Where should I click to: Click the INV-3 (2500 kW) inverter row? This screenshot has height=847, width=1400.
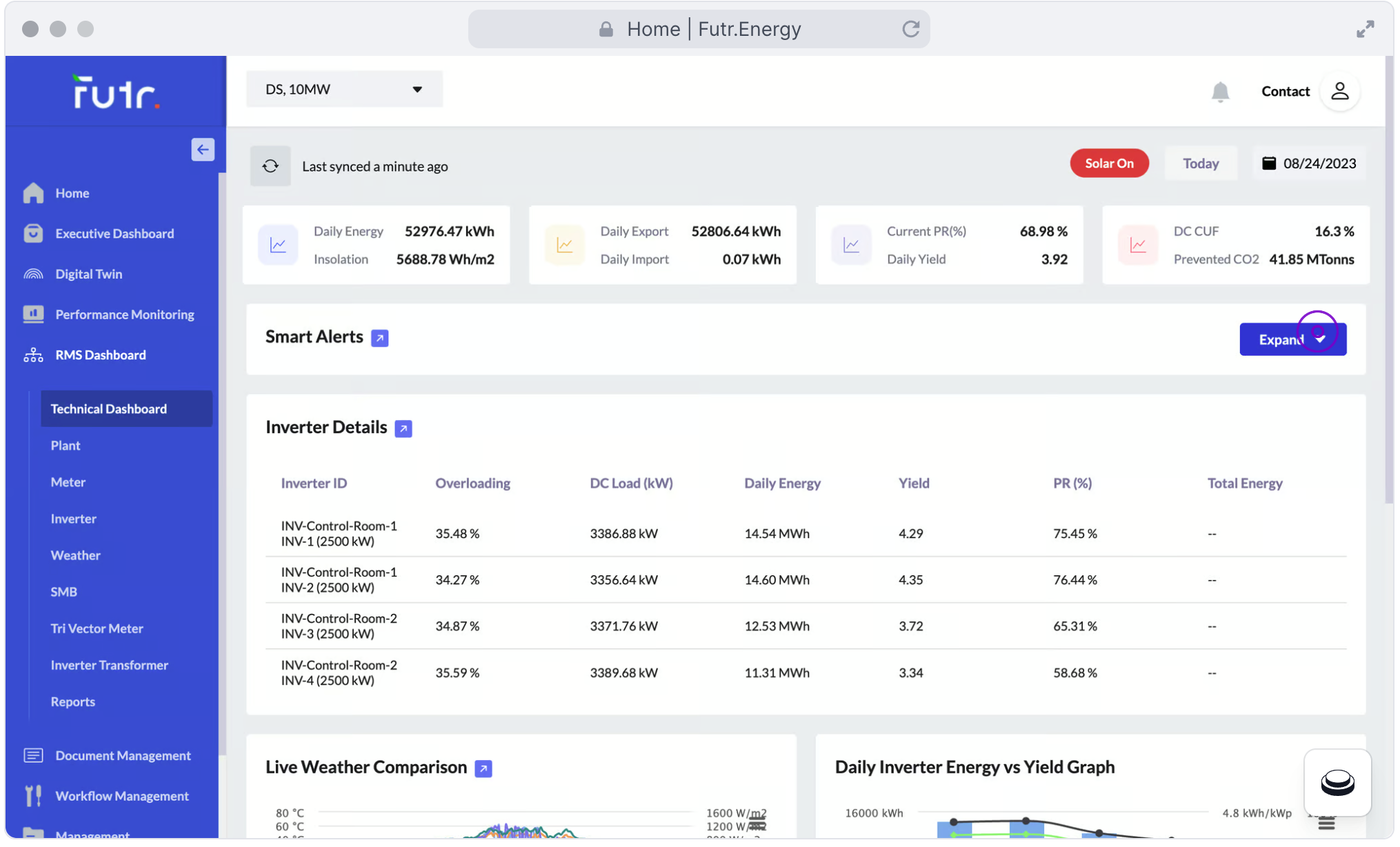pyautogui.click(x=806, y=626)
